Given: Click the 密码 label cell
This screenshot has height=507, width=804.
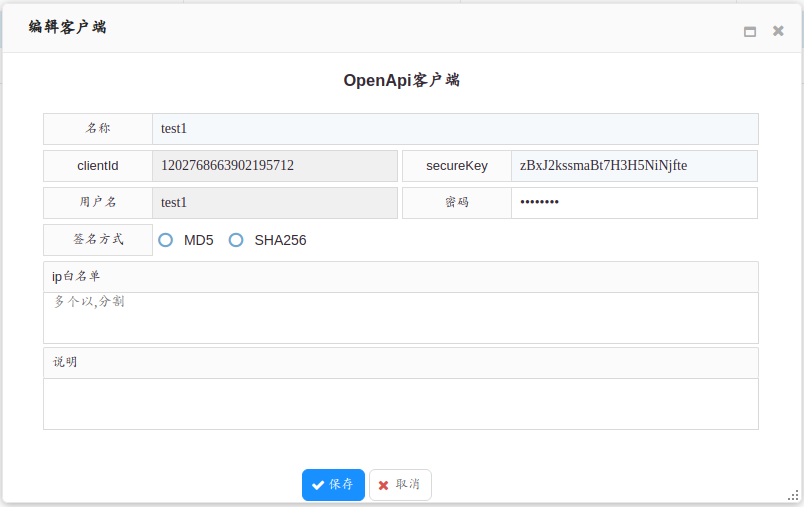Looking at the screenshot, I should [x=456, y=203].
